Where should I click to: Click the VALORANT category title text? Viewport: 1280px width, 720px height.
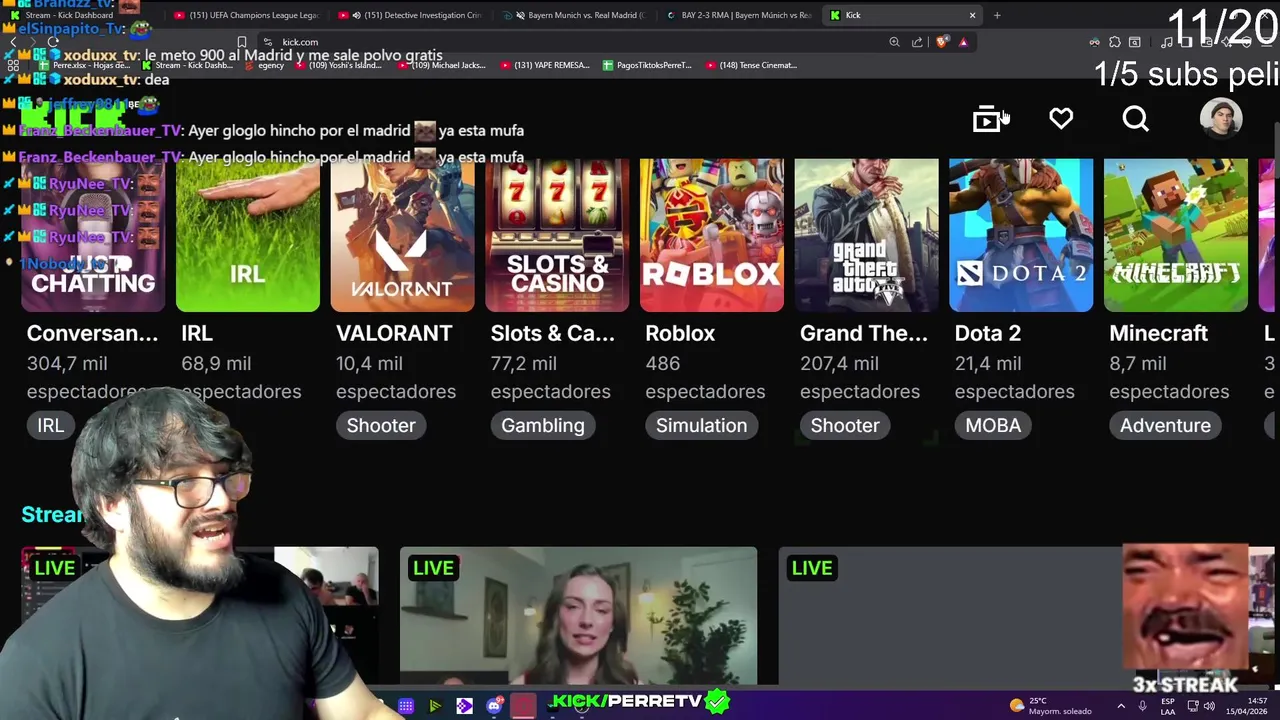click(x=394, y=333)
